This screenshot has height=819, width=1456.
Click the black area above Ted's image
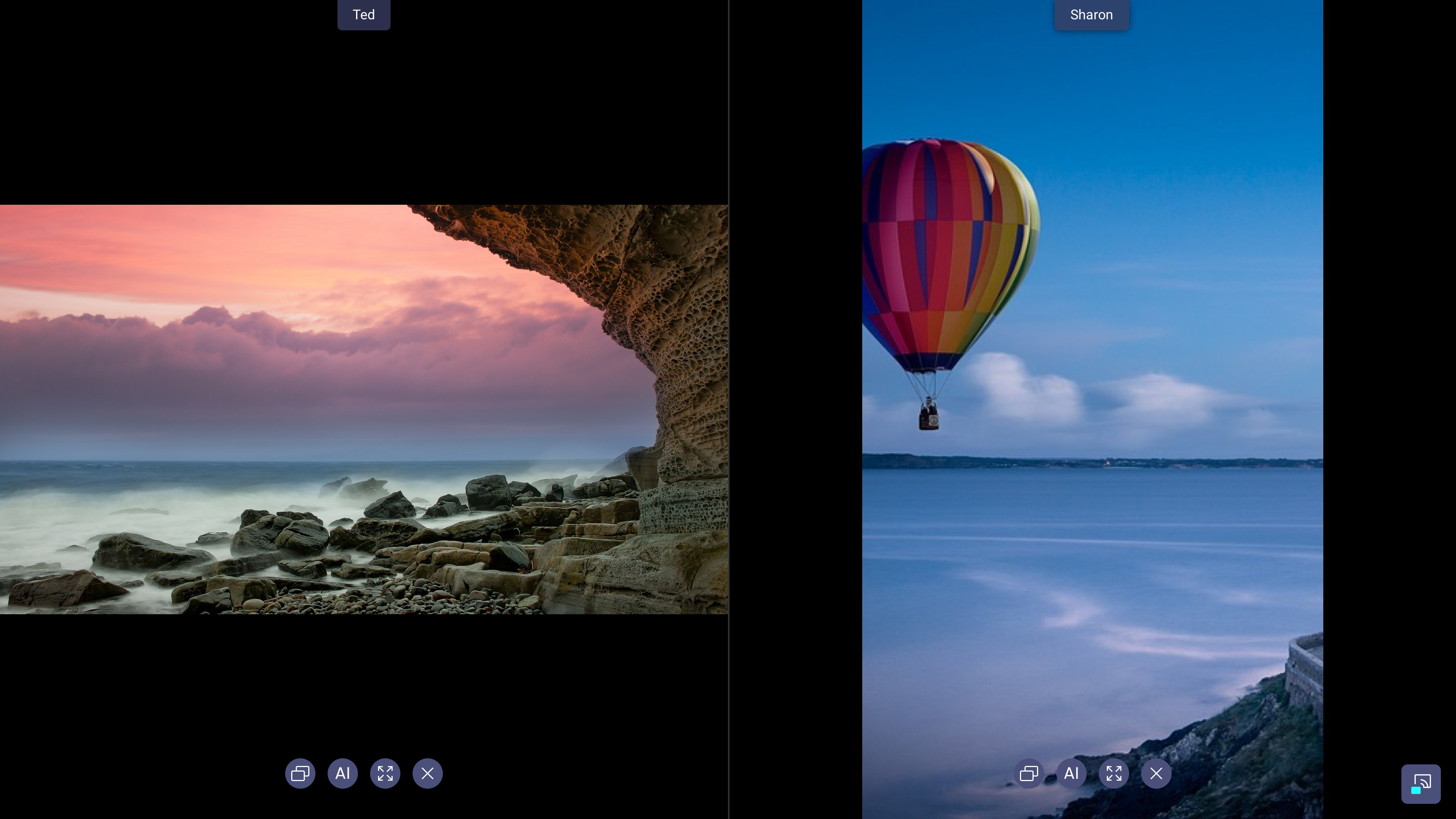click(x=364, y=113)
